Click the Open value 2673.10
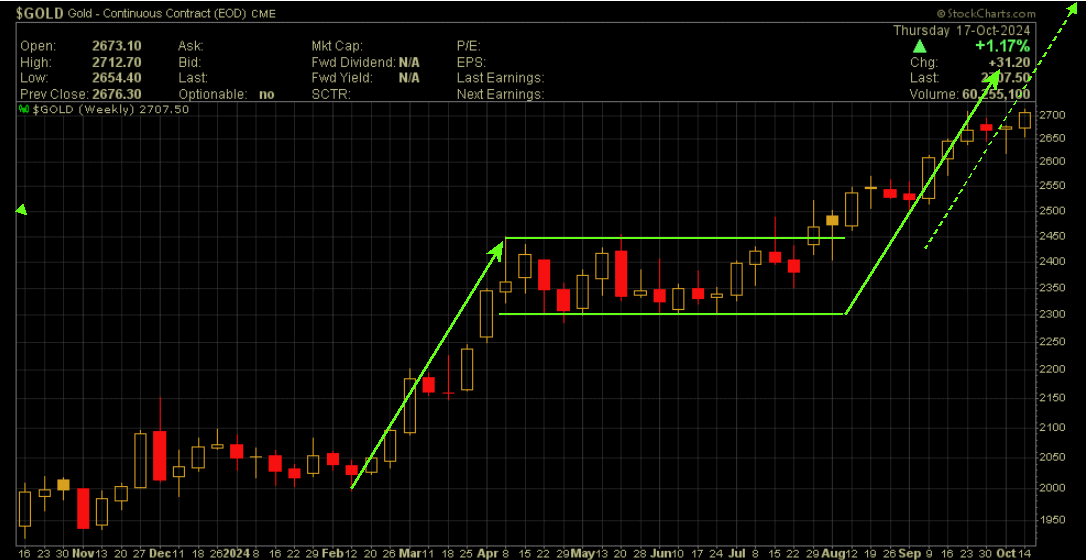The height and width of the screenshot is (560, 1086). click(116, 46)
